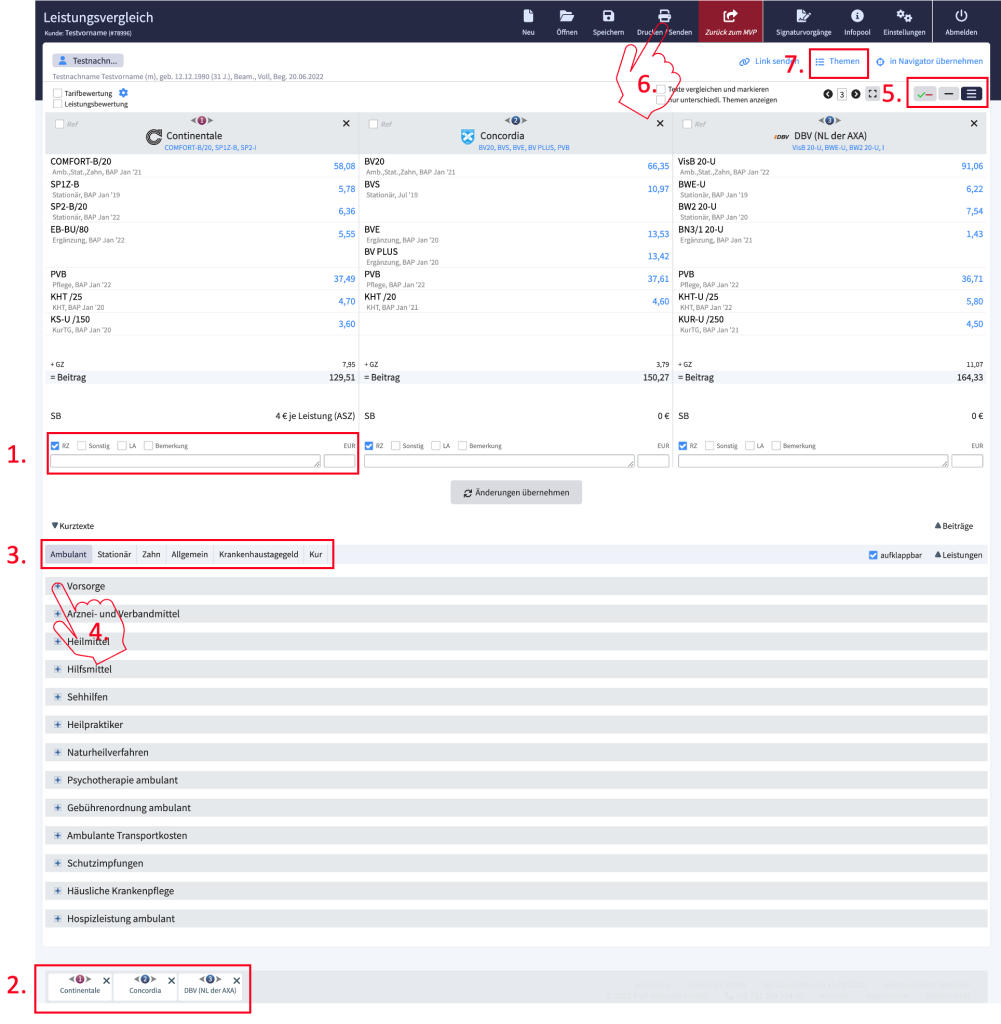The image size is (1001, 1024).
Task: Expand the Heilpraktiker section
Action: (57, 725)
